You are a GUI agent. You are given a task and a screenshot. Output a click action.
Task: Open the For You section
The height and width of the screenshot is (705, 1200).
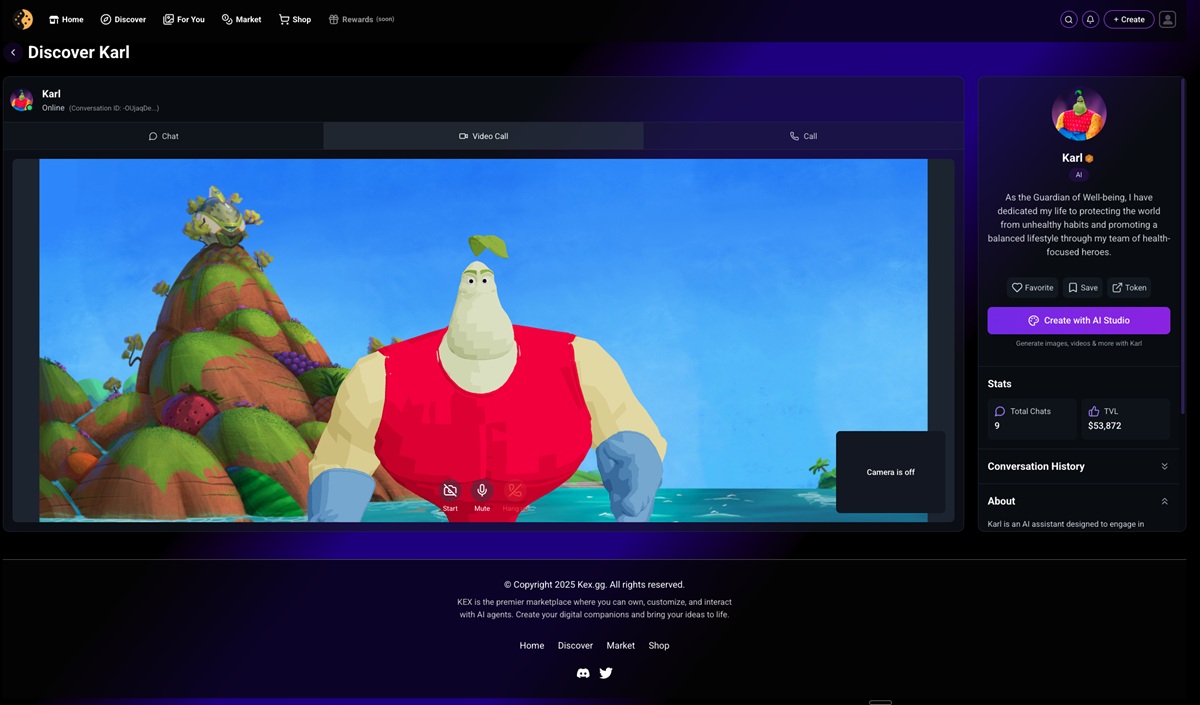[x=184, y=19]
